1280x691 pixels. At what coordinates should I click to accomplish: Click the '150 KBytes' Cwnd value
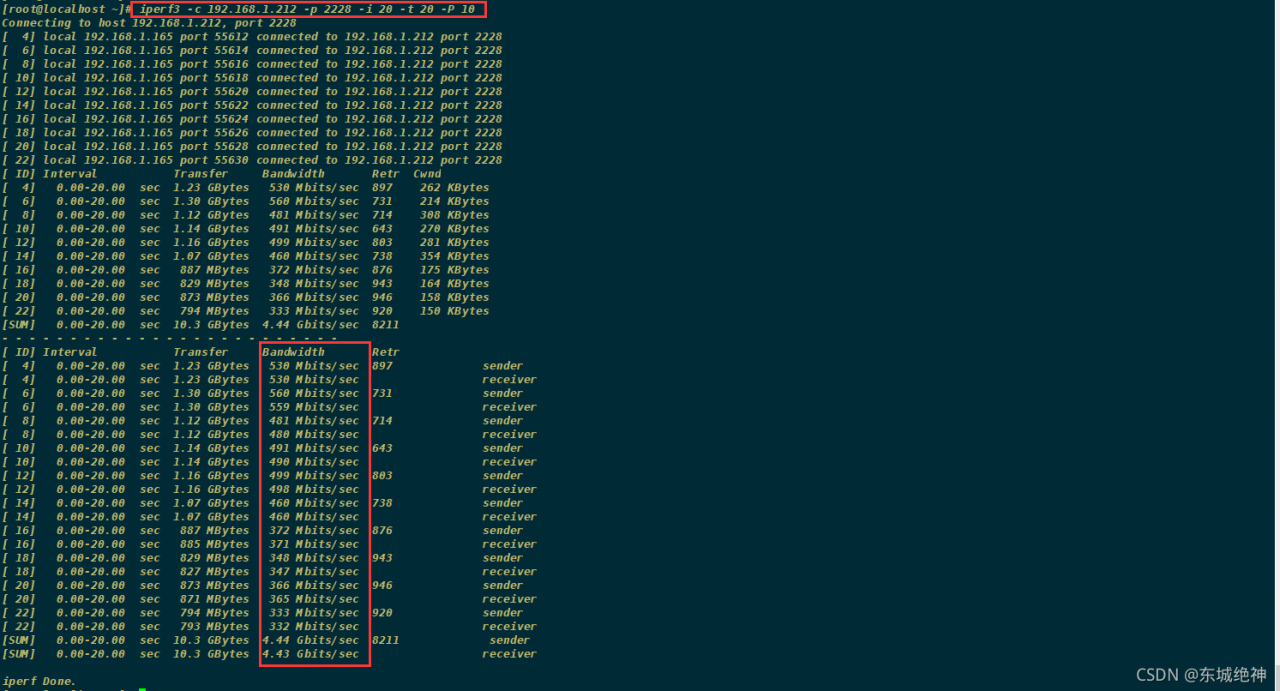tap(455, 311)
